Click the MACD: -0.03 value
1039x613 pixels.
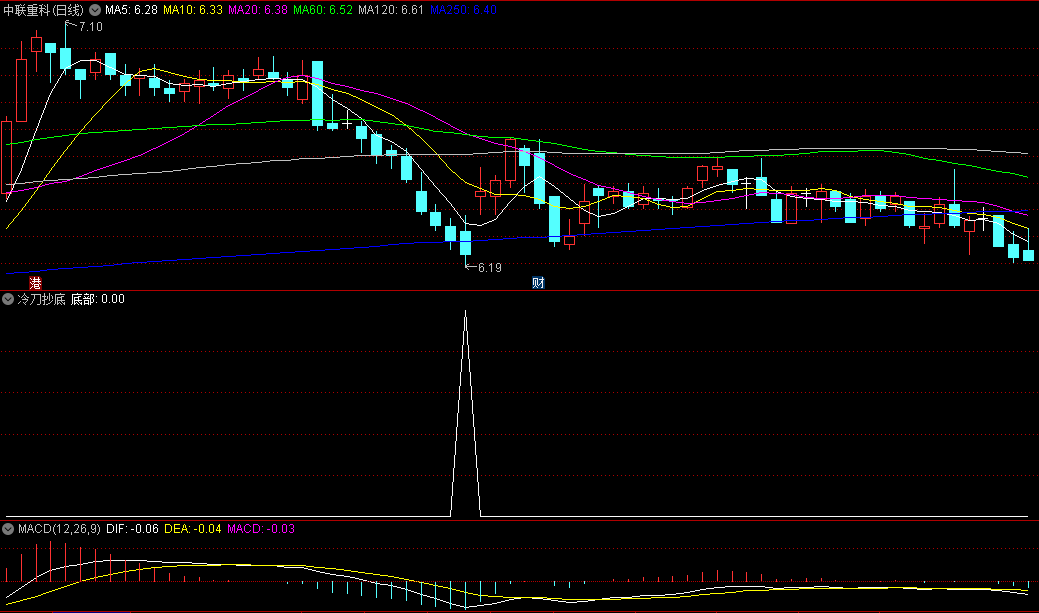[x=261, y=529]
